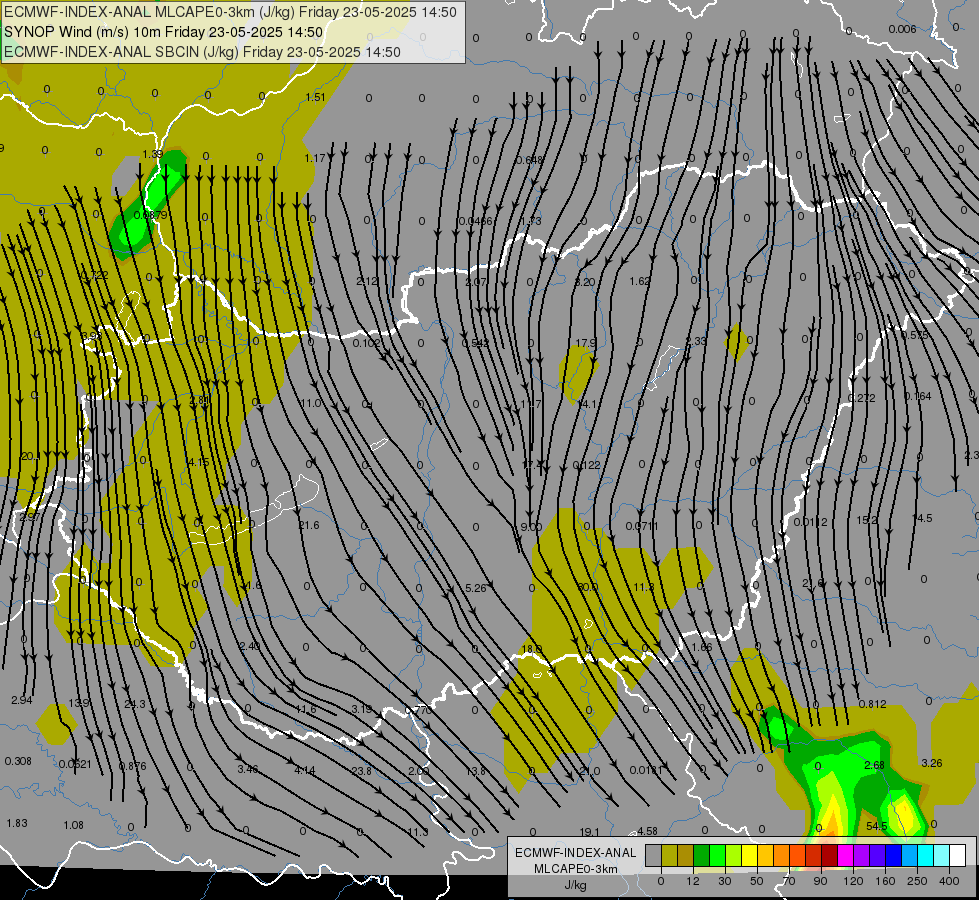Click the 50 tick label on the legend

(x=756, y=881)
